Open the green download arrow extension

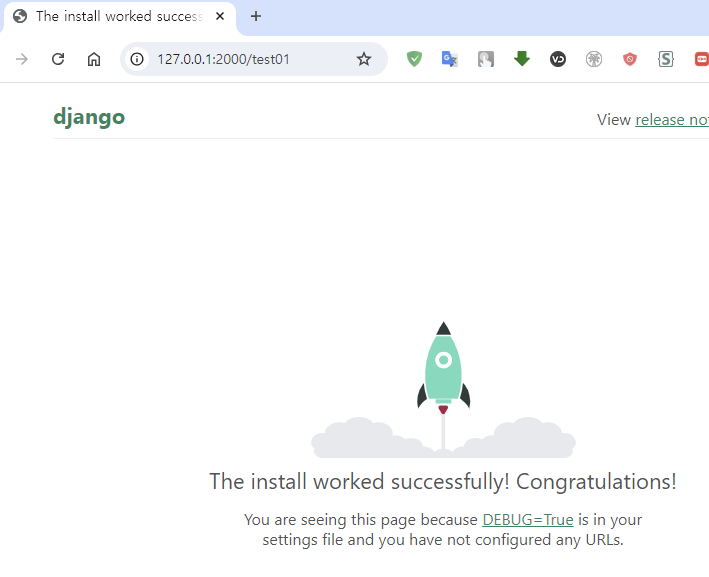522,59
